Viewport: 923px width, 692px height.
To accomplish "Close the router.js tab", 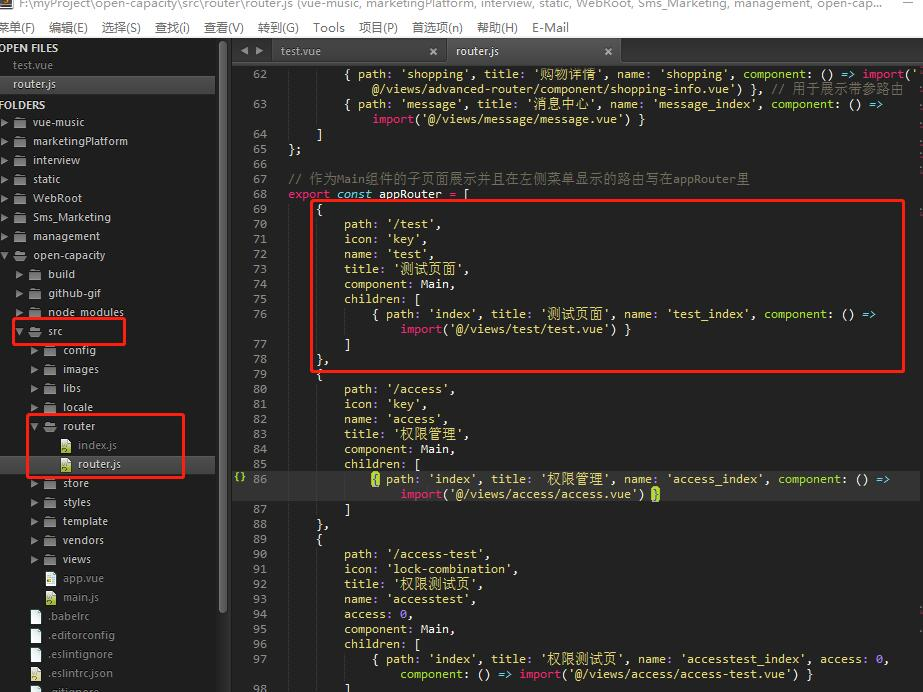I will [x=608, y=52].
